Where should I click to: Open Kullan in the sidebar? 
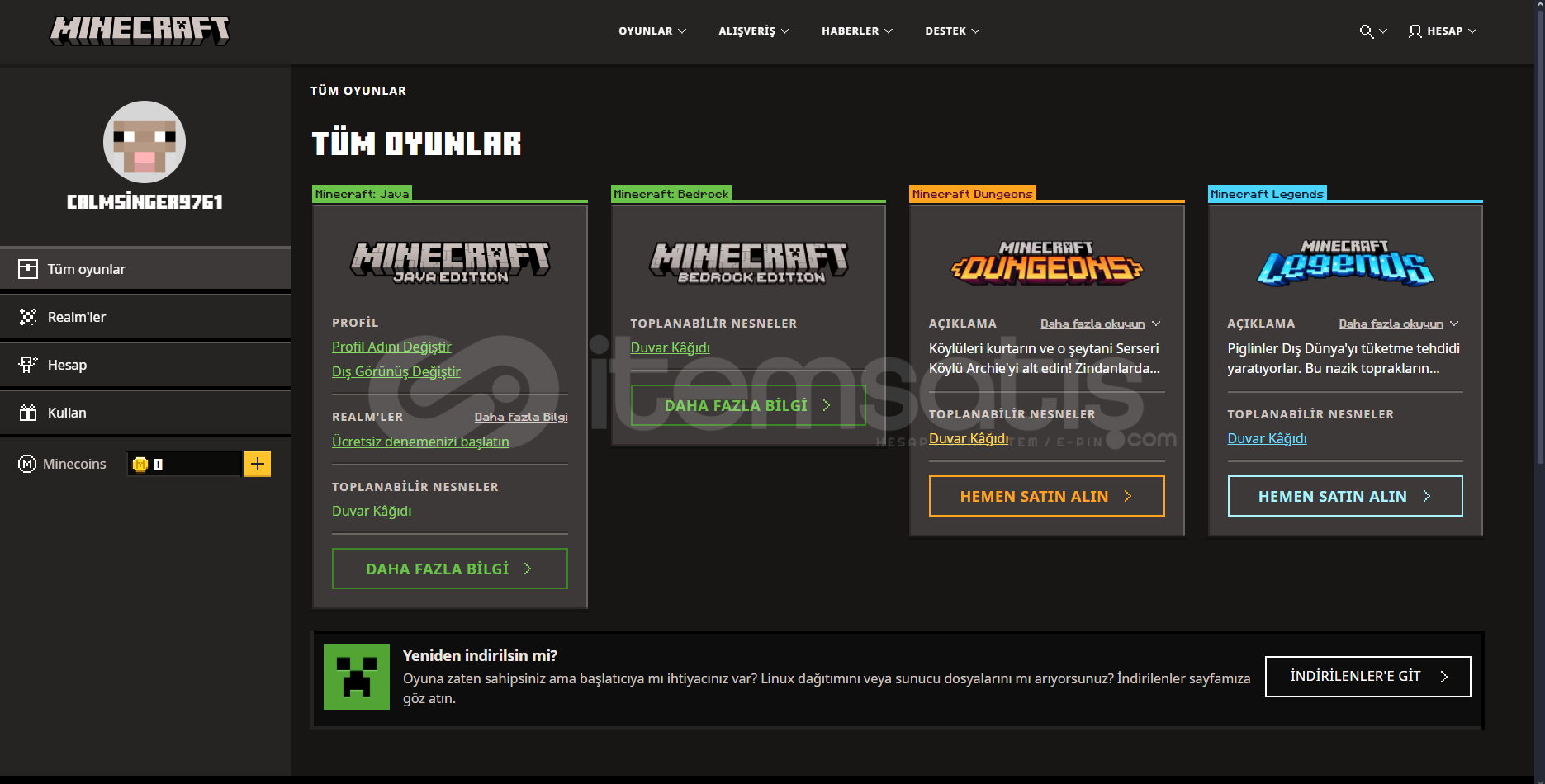(x=67, y=413)
